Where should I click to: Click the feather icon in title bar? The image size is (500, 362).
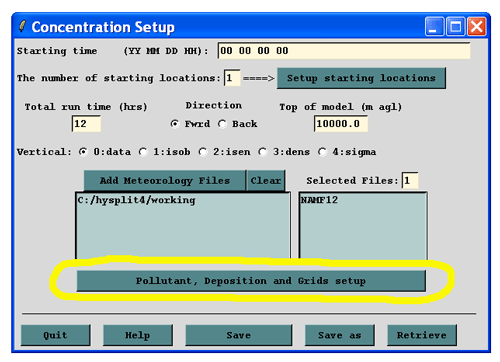click(22, 26)
